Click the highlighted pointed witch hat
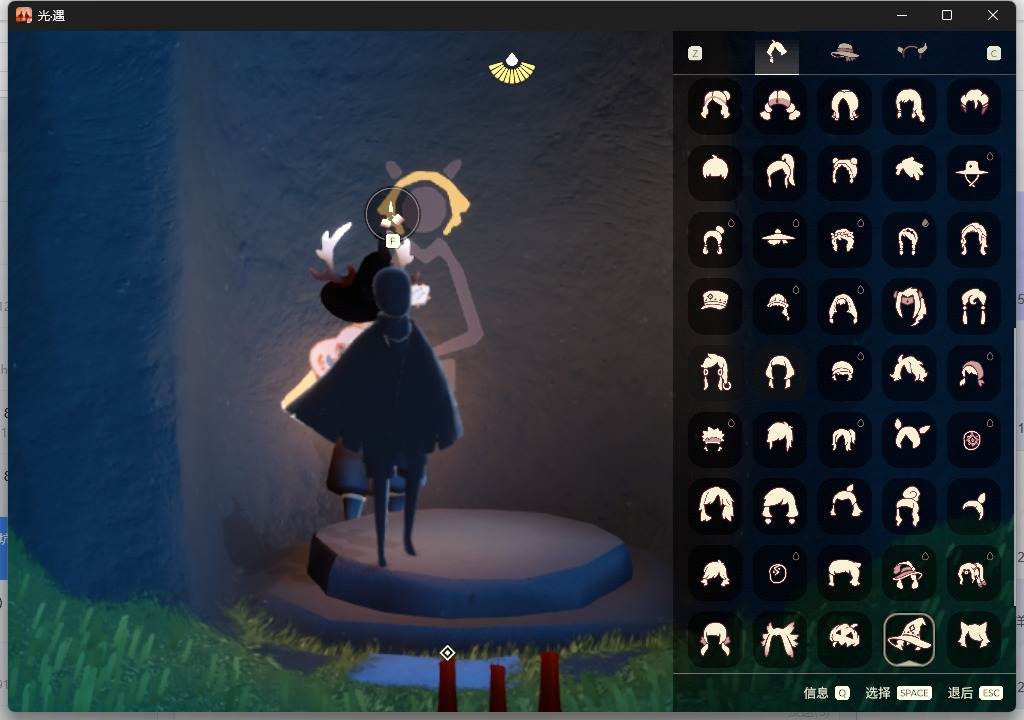This screenshot has height=720, width=1024. (909, 639)
